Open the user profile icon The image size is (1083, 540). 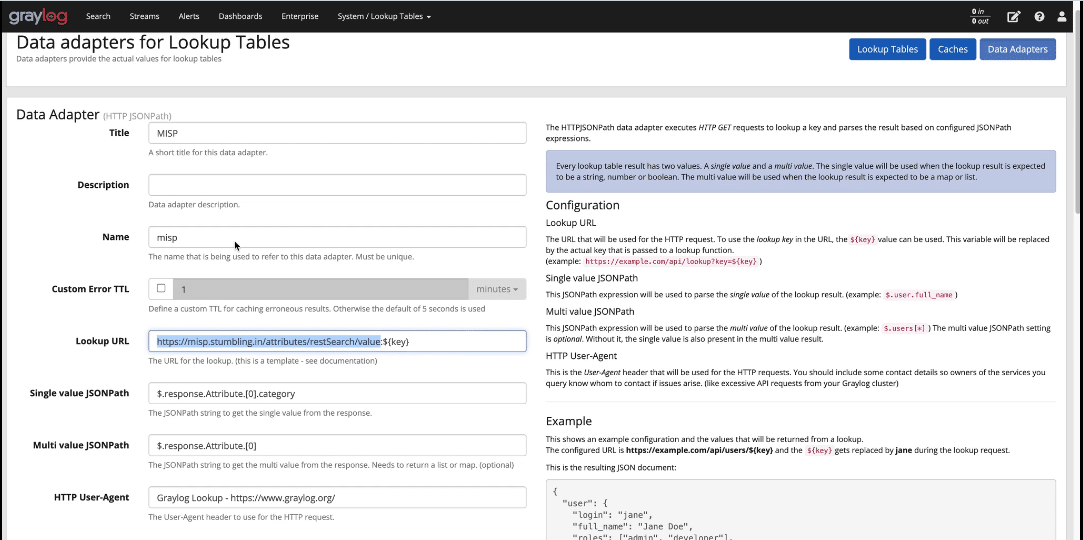[x=1062, y=17]
